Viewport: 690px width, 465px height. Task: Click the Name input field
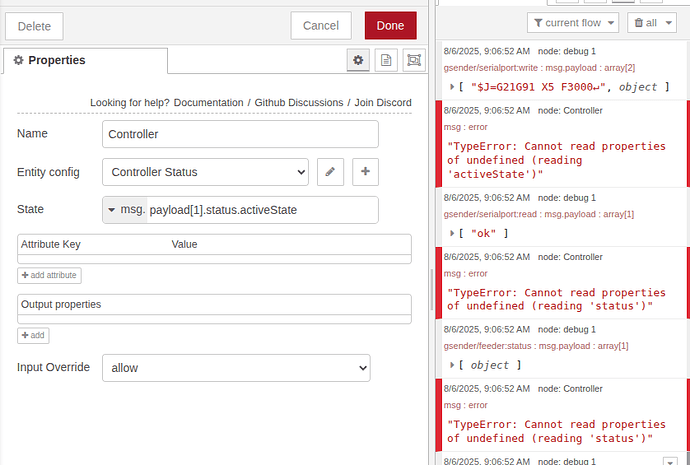point(240,134)
